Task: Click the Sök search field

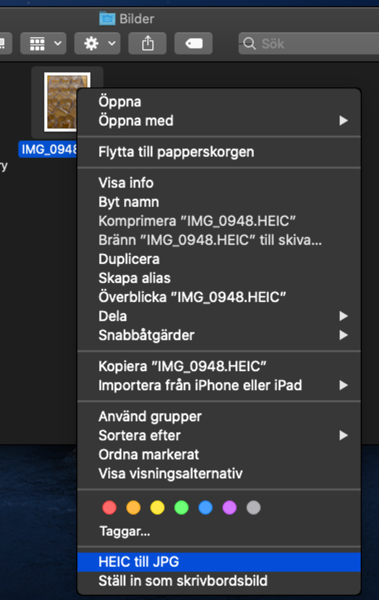Action: coord(309,43)
